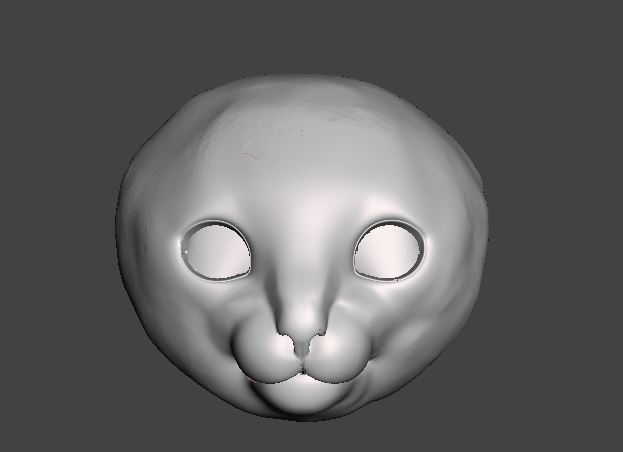This screenshot has width=623, height=452.
Task: Click the cheek area below left eye hole
Action: pos(205,310)
